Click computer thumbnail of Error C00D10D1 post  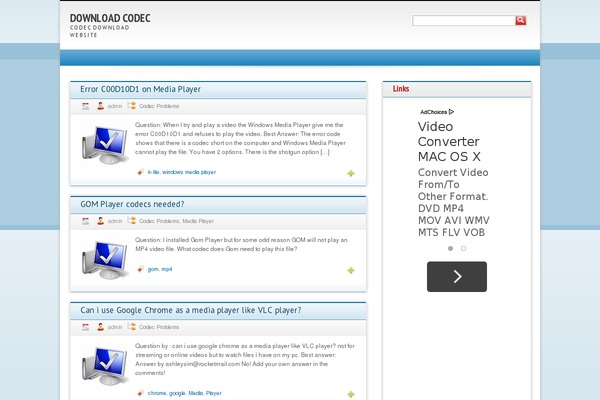click(104, 145)
